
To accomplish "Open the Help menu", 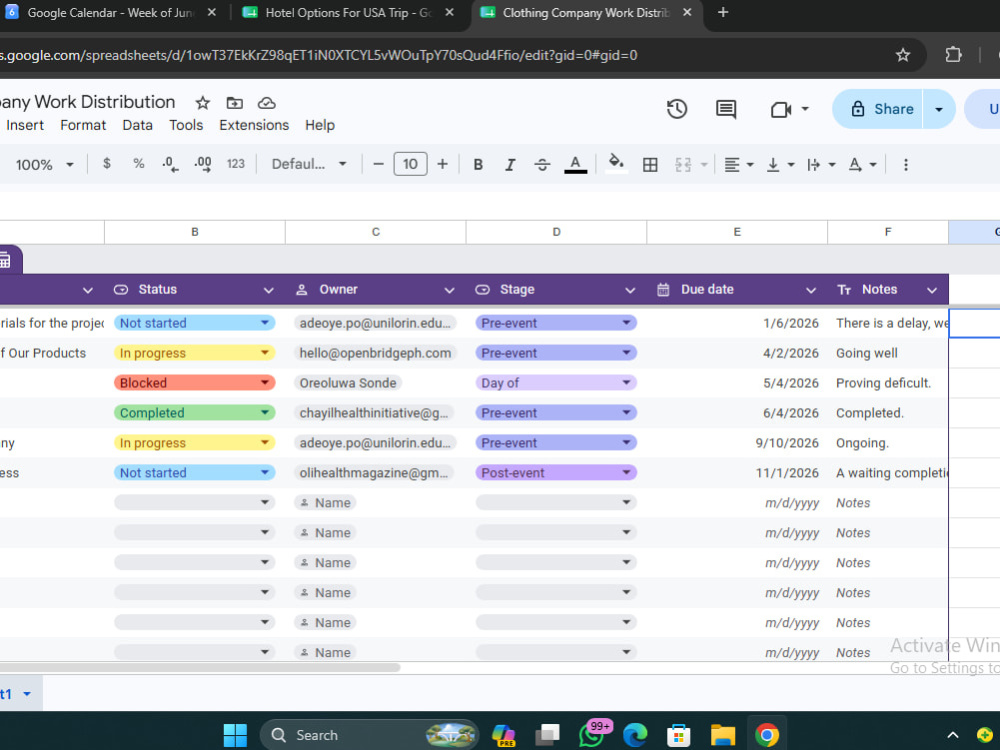I will [x=320, y=125].
